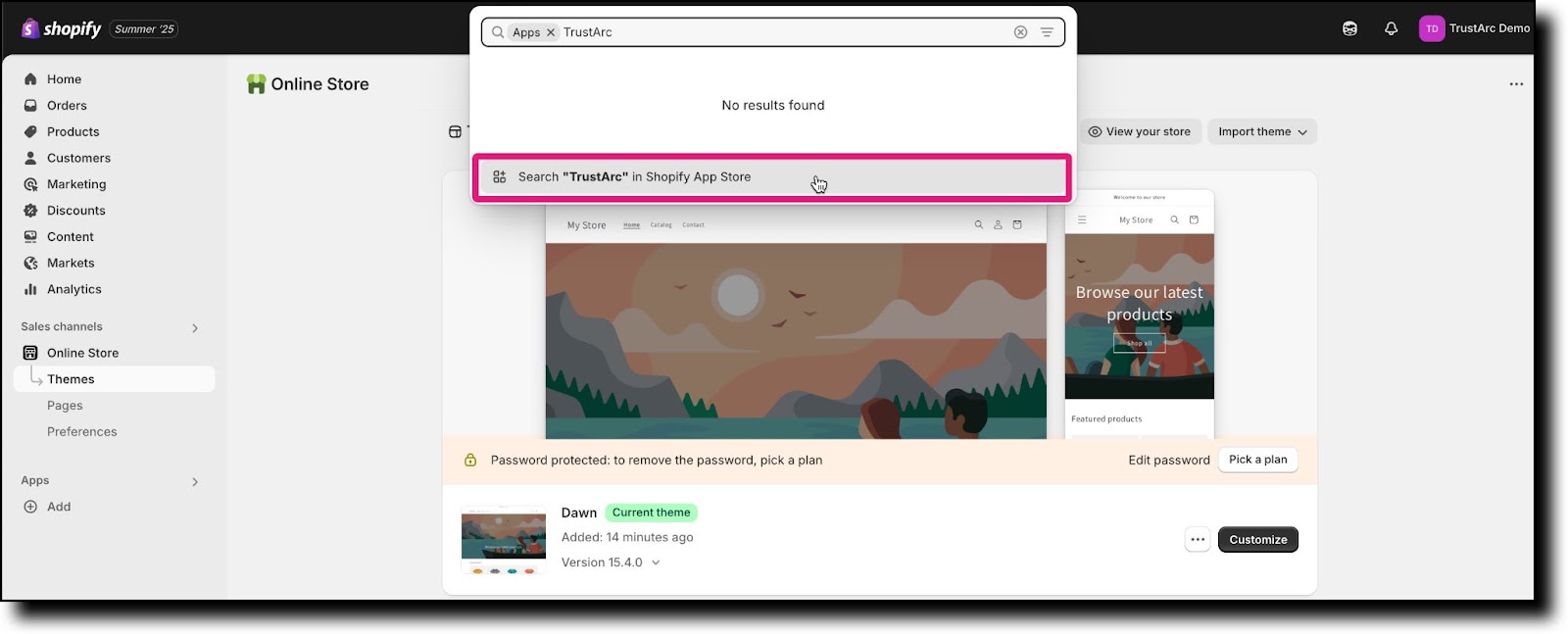Click the green Online Store page header icon
Image resolution: width=1568 pixels, height=634 pixels.
[256, 84]
